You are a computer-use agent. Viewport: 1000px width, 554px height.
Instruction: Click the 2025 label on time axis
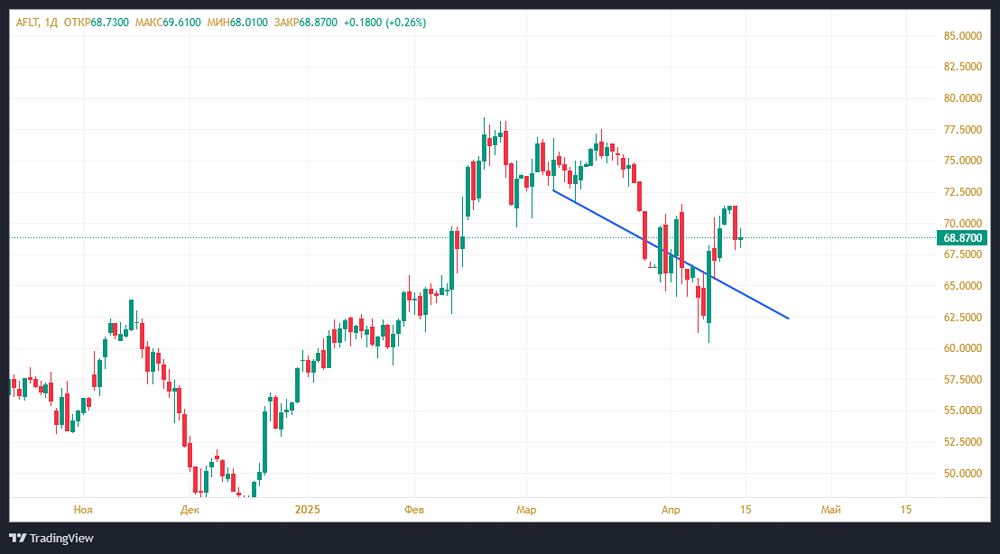(x=306, y=509)
